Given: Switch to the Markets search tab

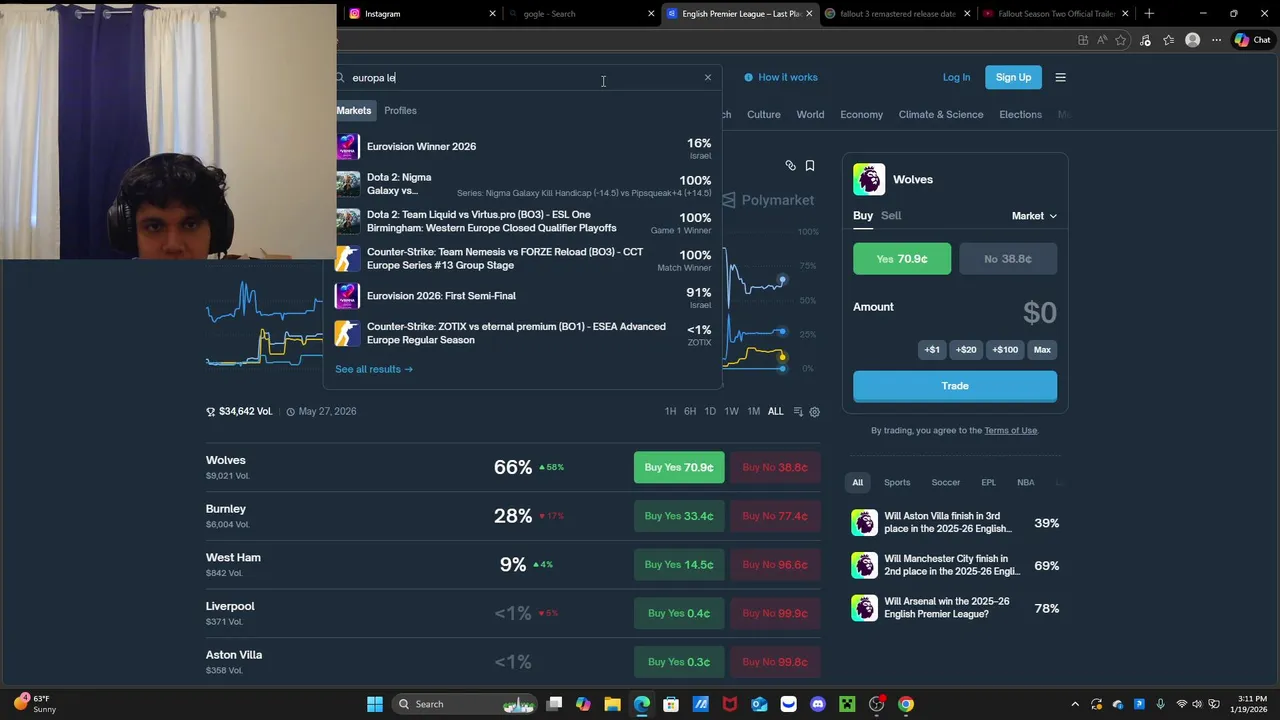Looking at the screenshot, I should coord(354,111).
